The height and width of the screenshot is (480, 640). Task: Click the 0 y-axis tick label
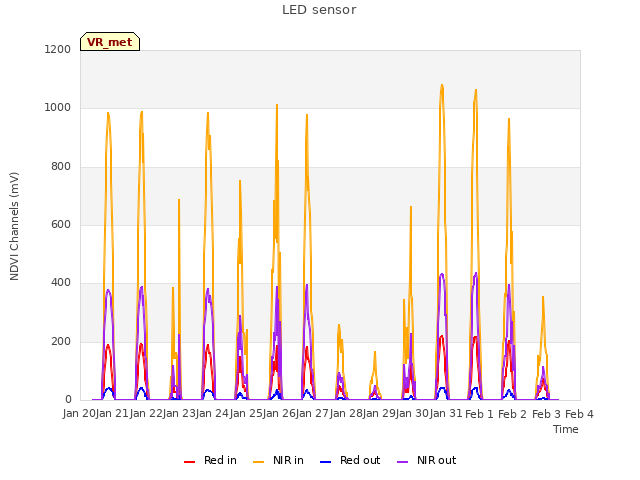tap(68, 400)
